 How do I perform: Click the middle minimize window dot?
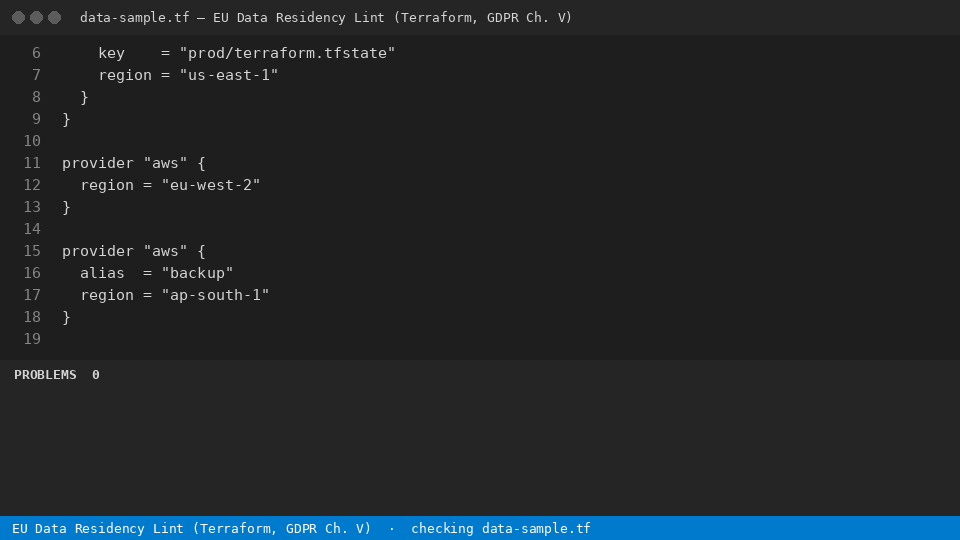coord(37,18)
